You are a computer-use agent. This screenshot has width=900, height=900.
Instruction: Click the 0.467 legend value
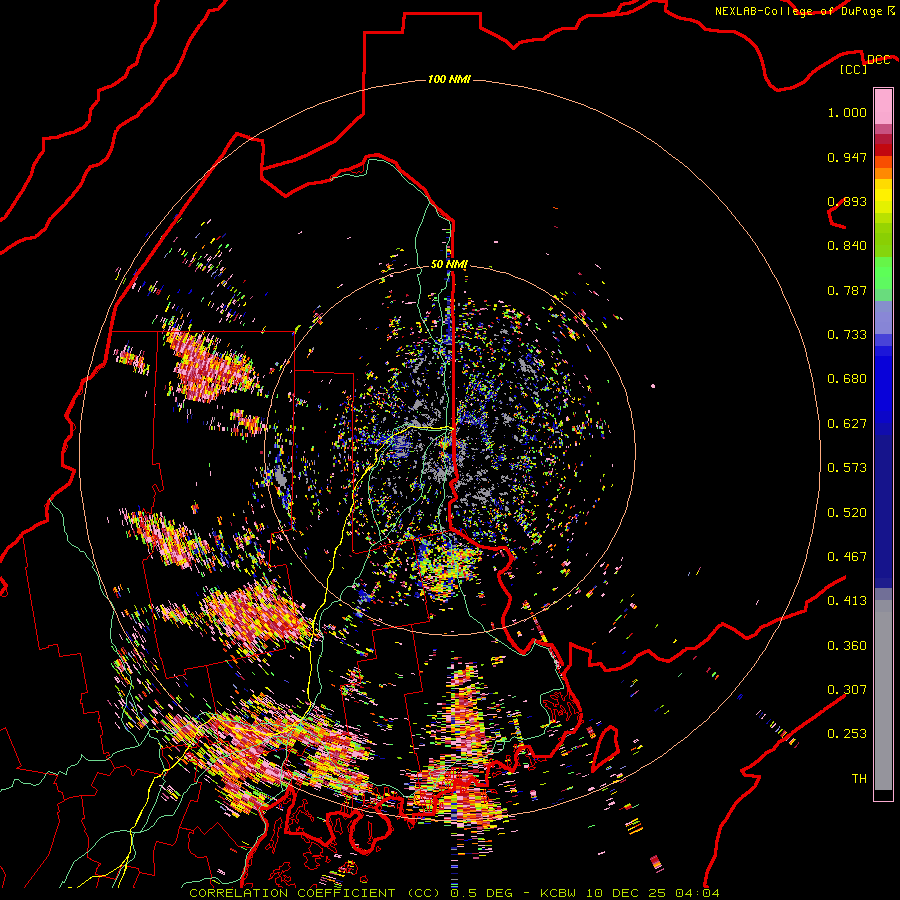pos(847,557)
